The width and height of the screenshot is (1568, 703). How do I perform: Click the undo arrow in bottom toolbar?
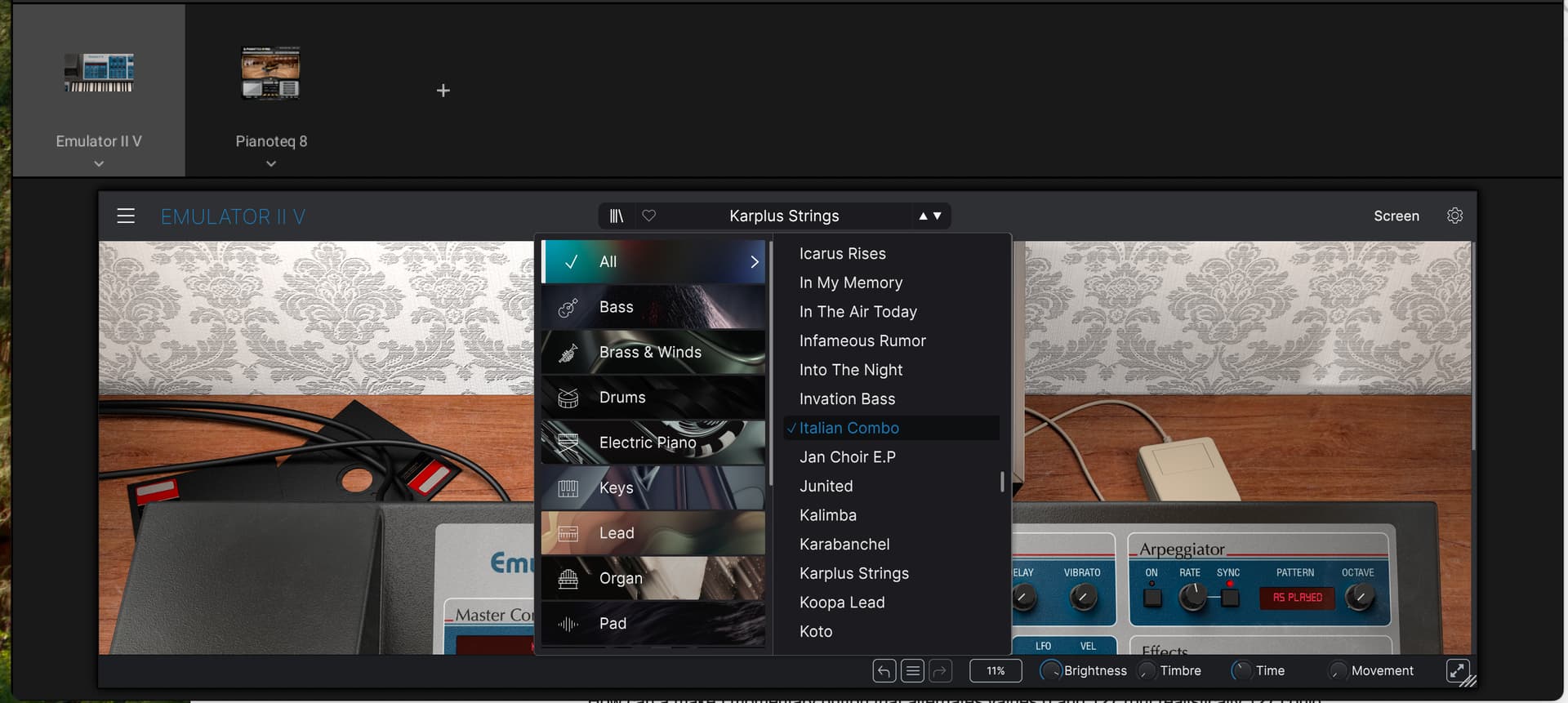point(884,671)
